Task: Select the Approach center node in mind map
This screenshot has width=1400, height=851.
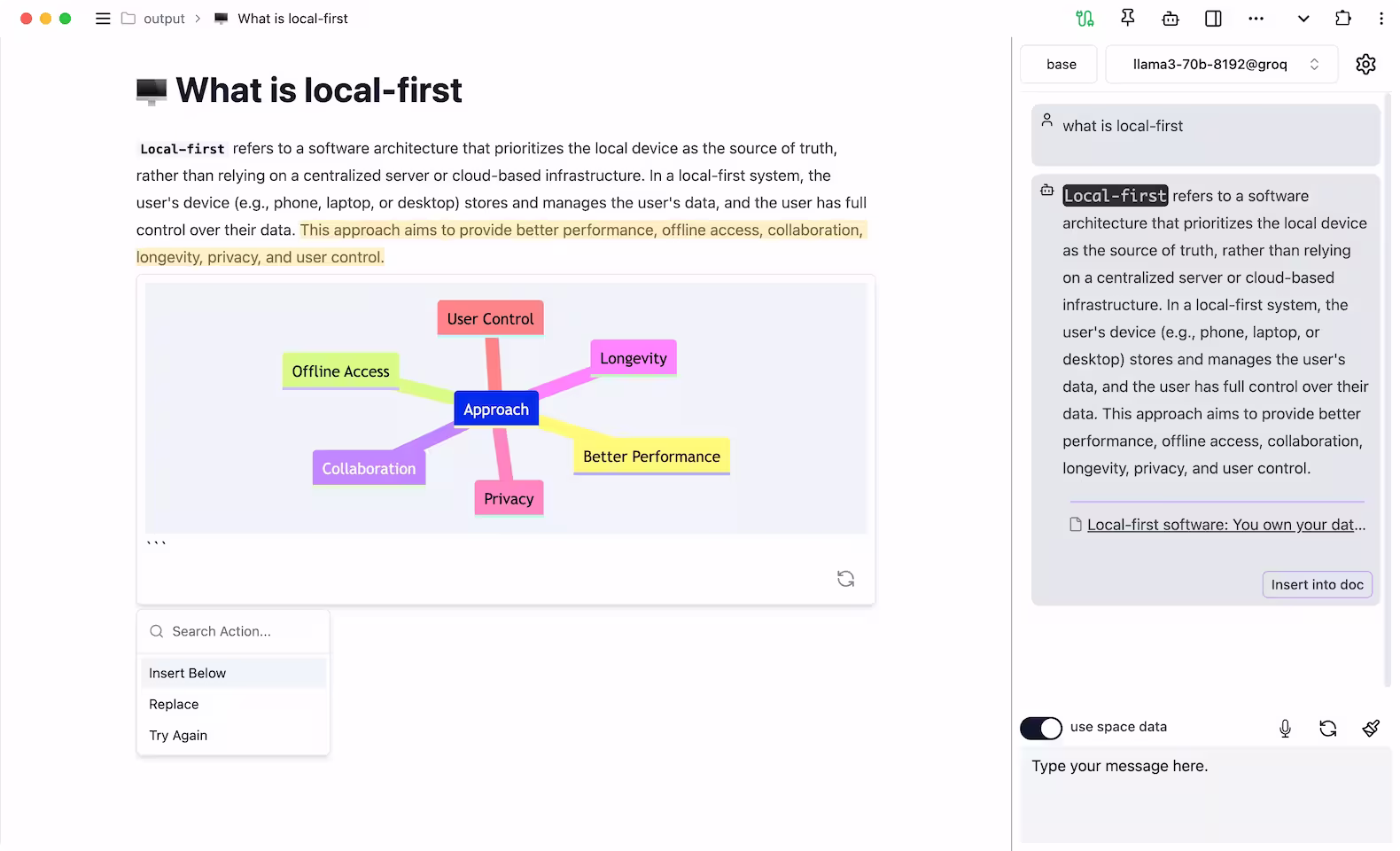Action: click(496, 409)
